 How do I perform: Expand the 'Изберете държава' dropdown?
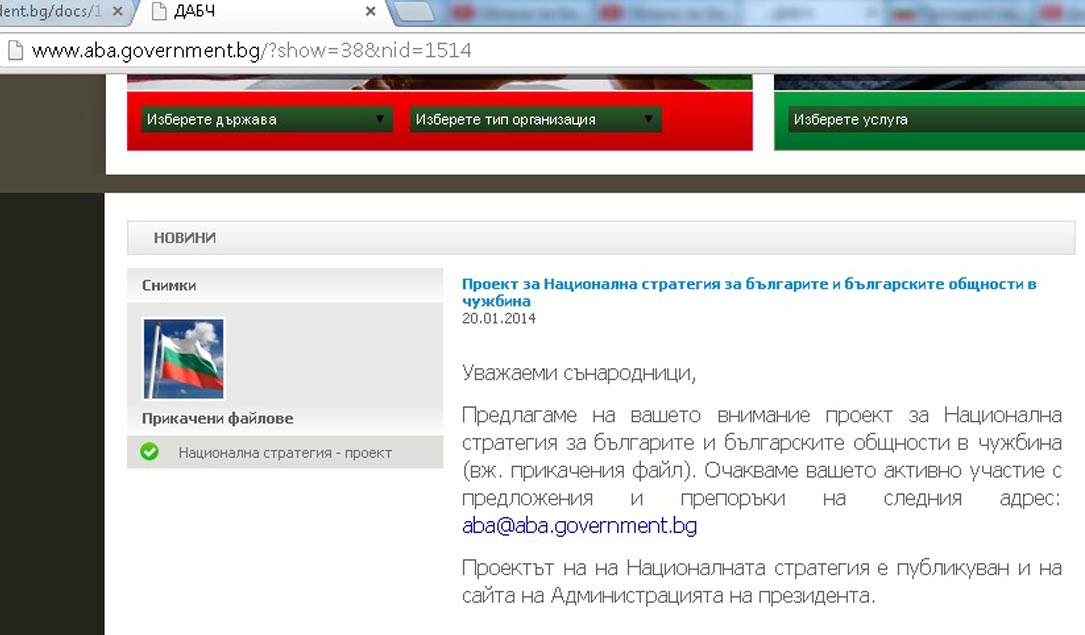coord(265,120)
